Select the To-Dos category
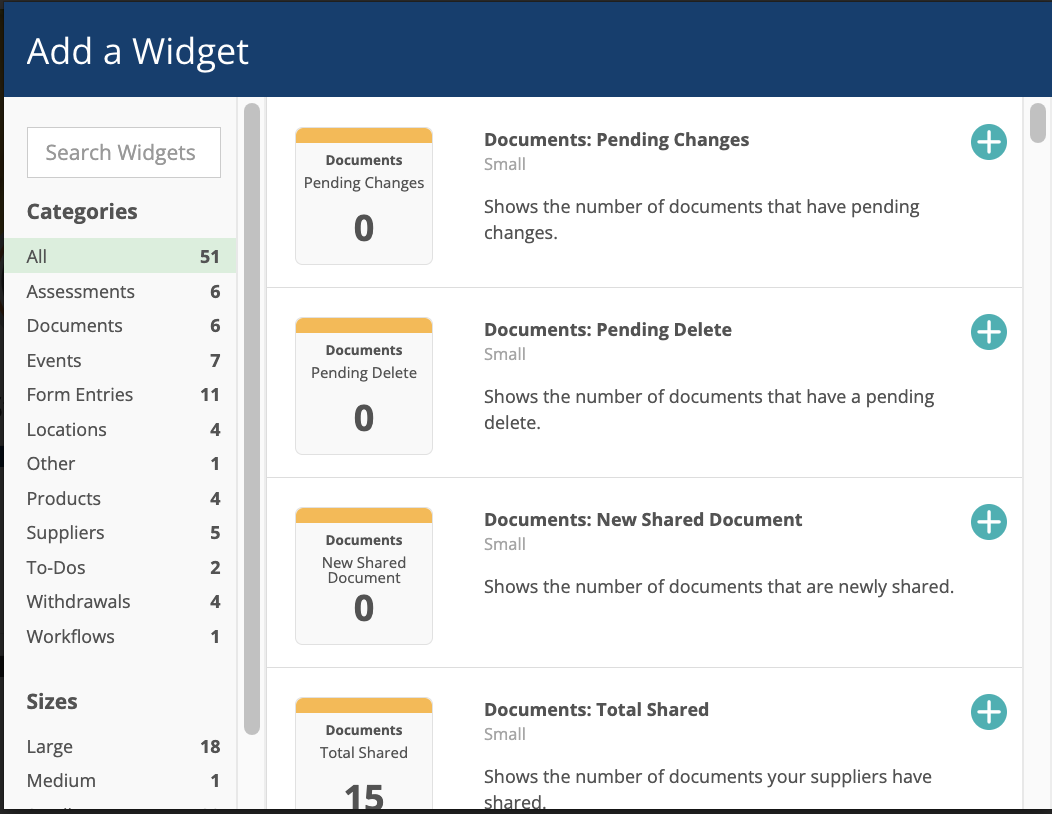This screenshot has width=1052, height=814. pos(120,568)
